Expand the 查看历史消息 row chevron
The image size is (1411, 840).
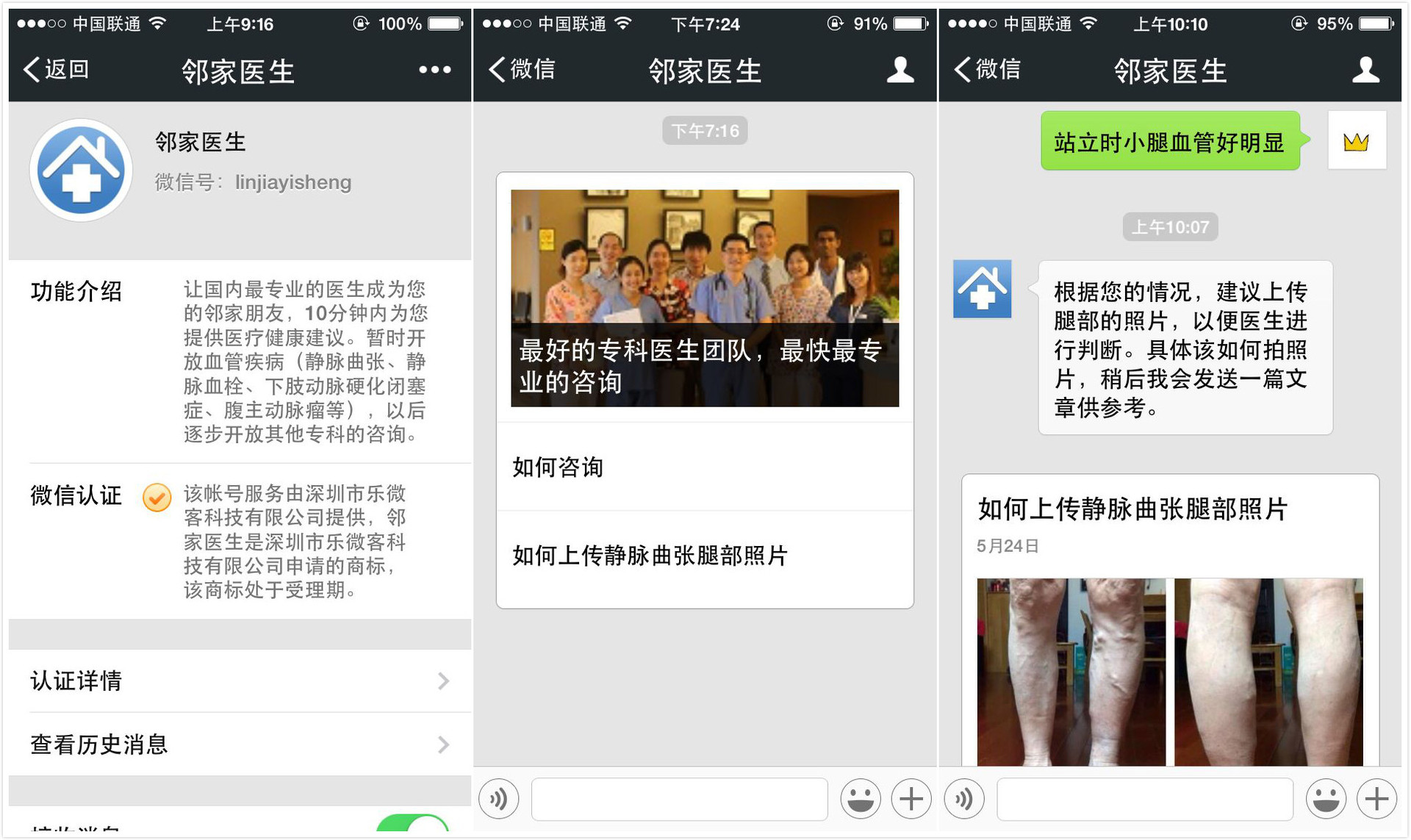pyautogui.click(x=443, y=745)
